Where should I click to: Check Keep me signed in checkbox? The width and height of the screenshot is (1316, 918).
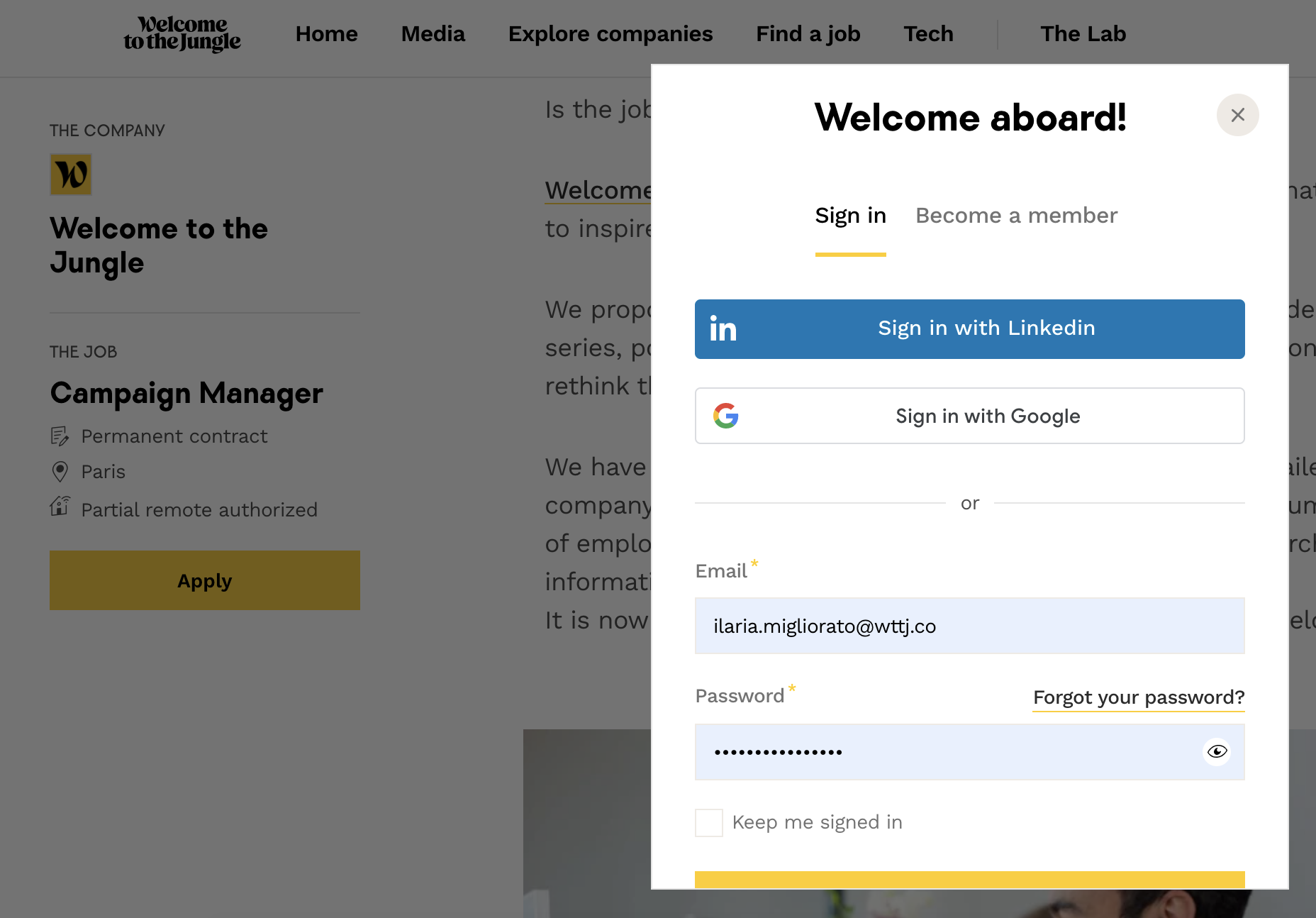point(709,823)
